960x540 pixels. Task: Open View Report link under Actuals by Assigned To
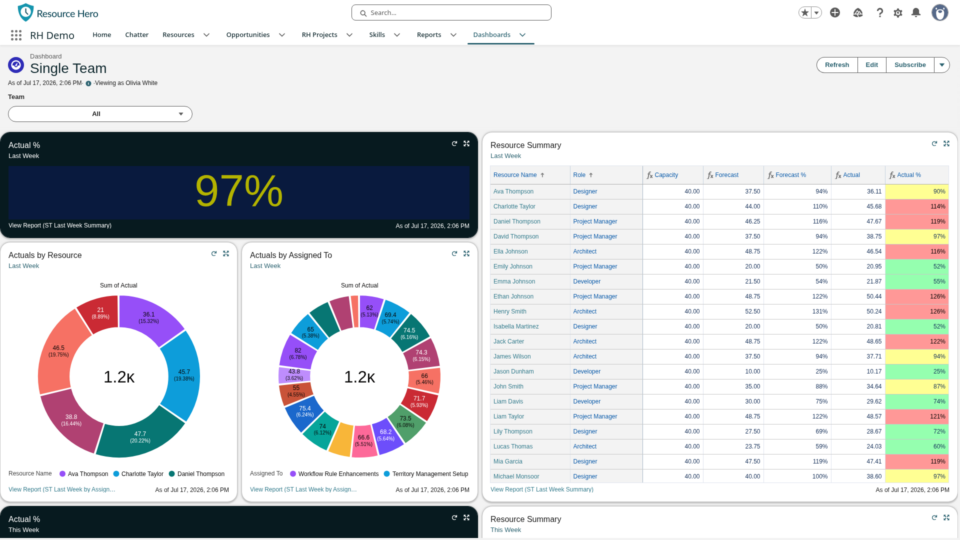point(302,490)
